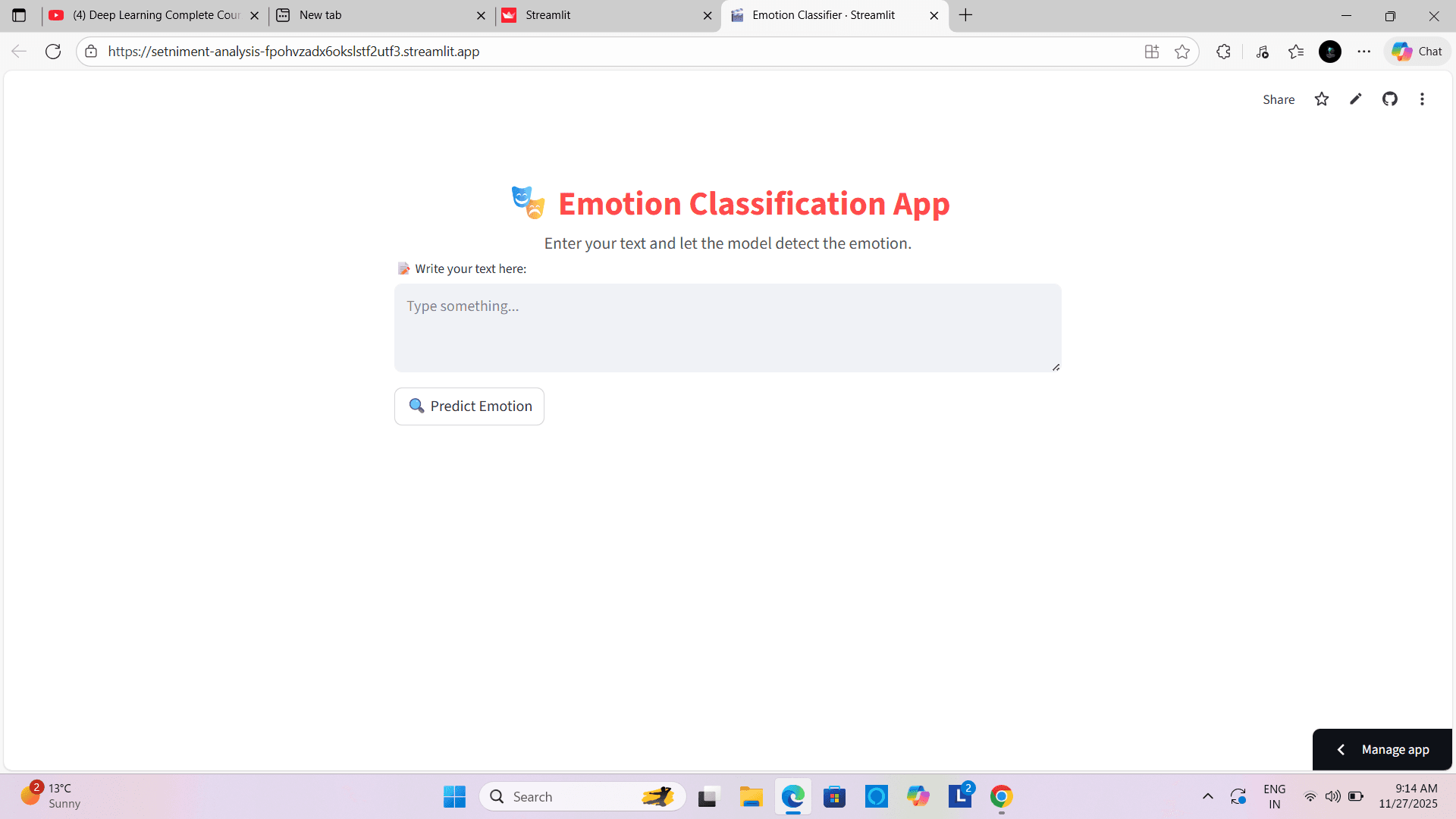Open browser extensions puzzle icon

(x=1223, y=52)
